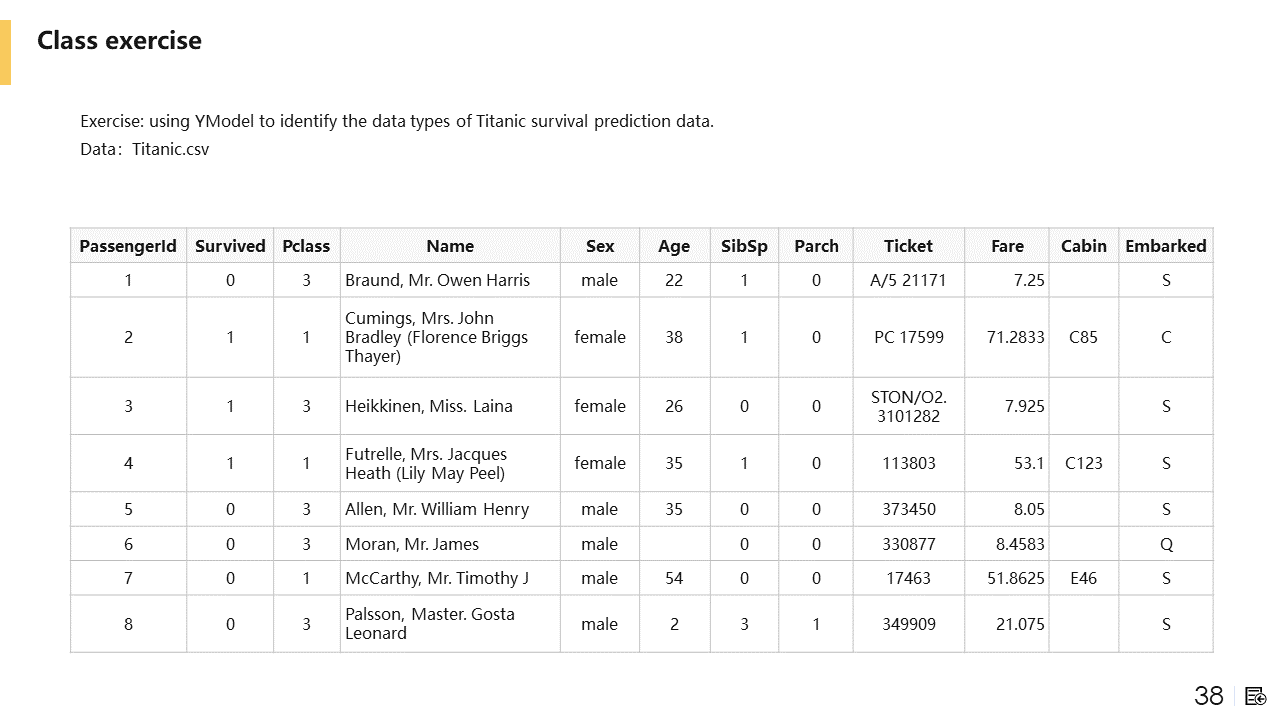1280x720 pixels.
Task: Select the Heikkinen, Miss. Laina cell
Action: tap(429, 406)
